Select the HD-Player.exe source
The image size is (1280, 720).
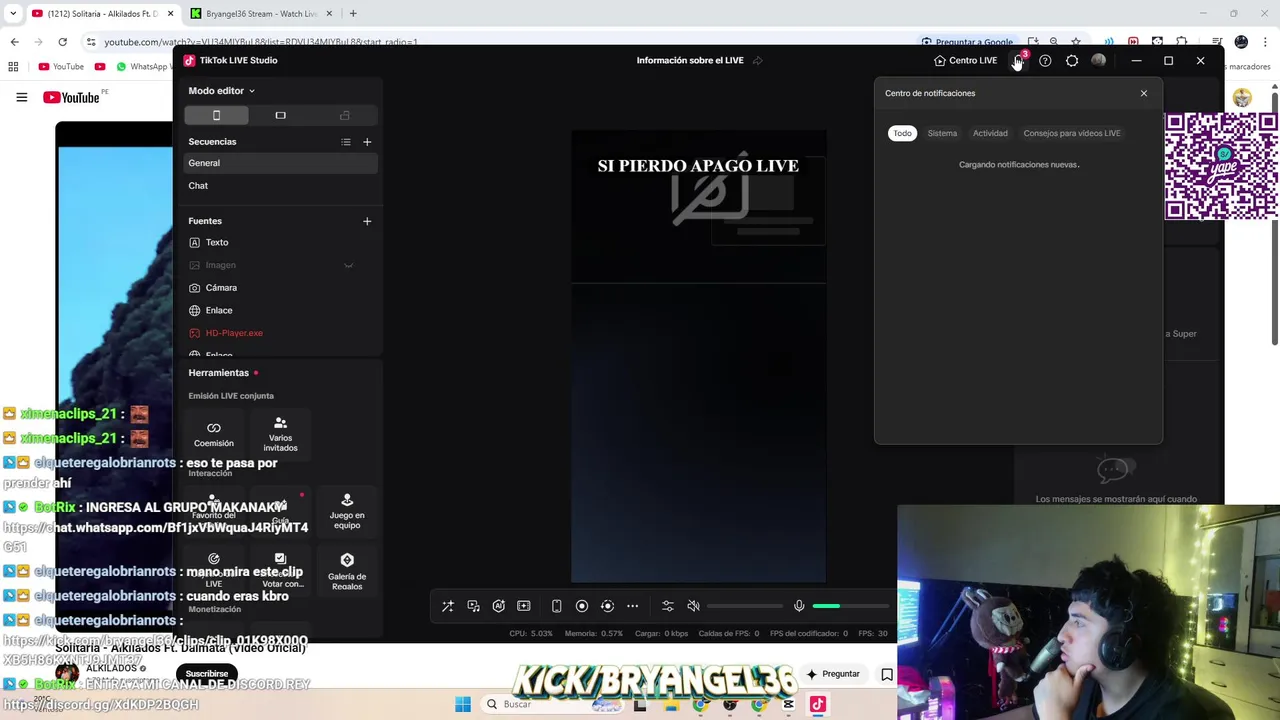281,333
